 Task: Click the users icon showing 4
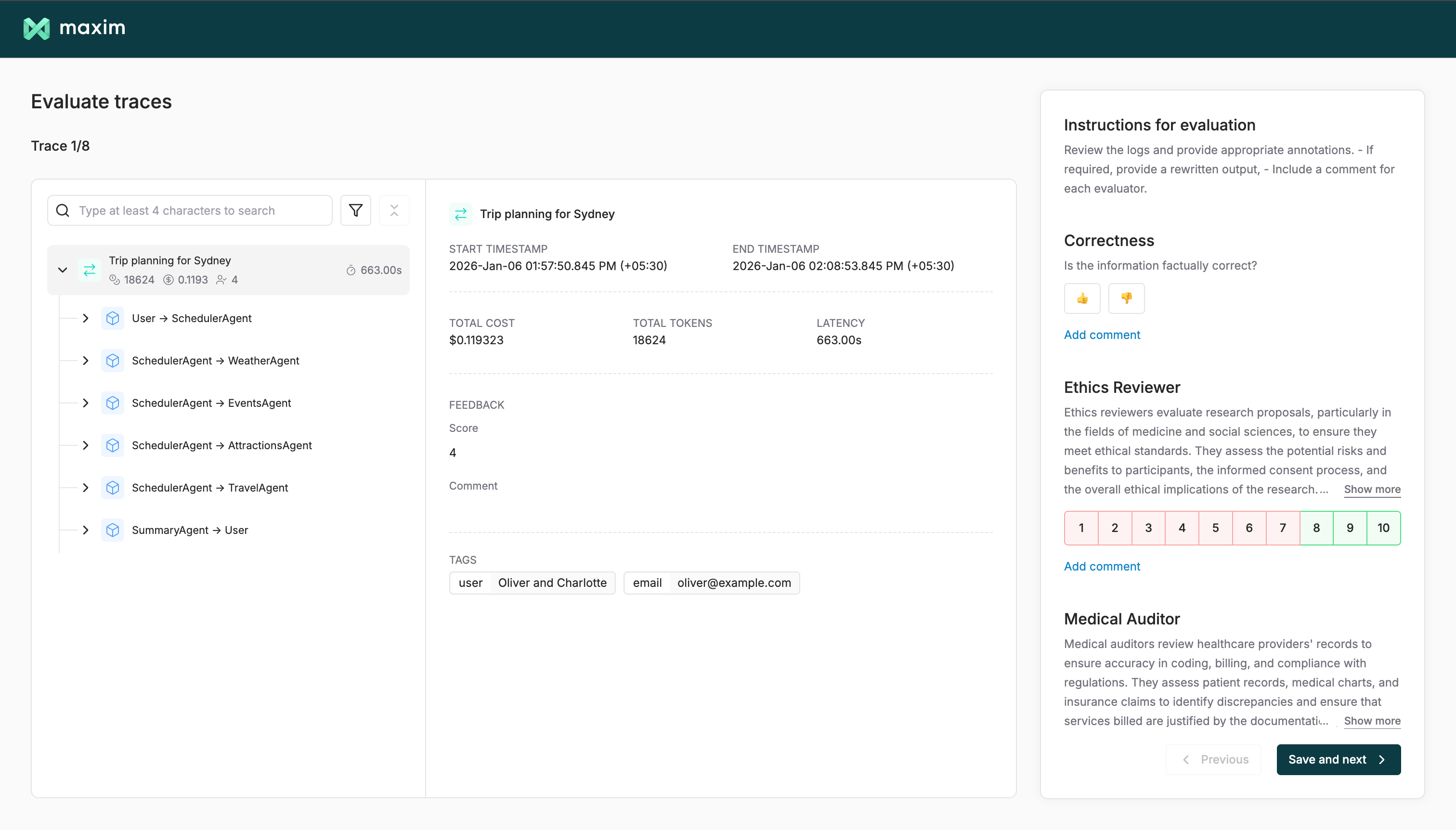pos(222,280)
